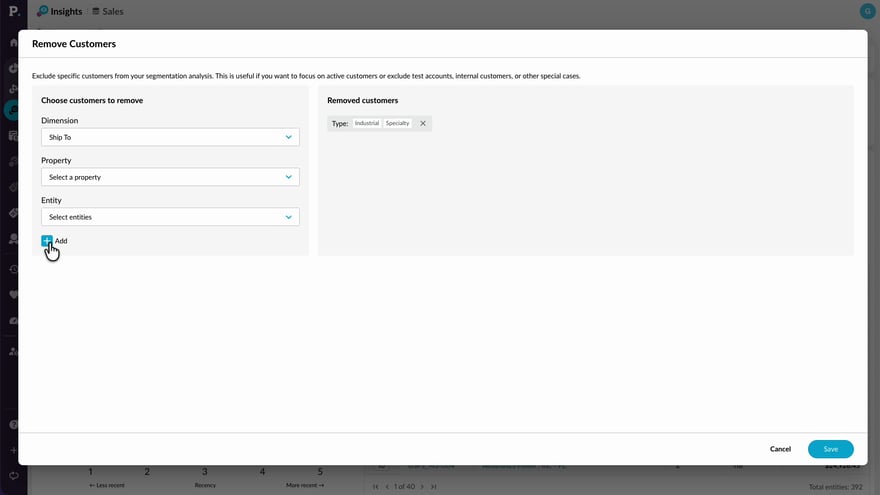Go to next page in background pagination
880x495 pixels.
(x=423, y=487)
